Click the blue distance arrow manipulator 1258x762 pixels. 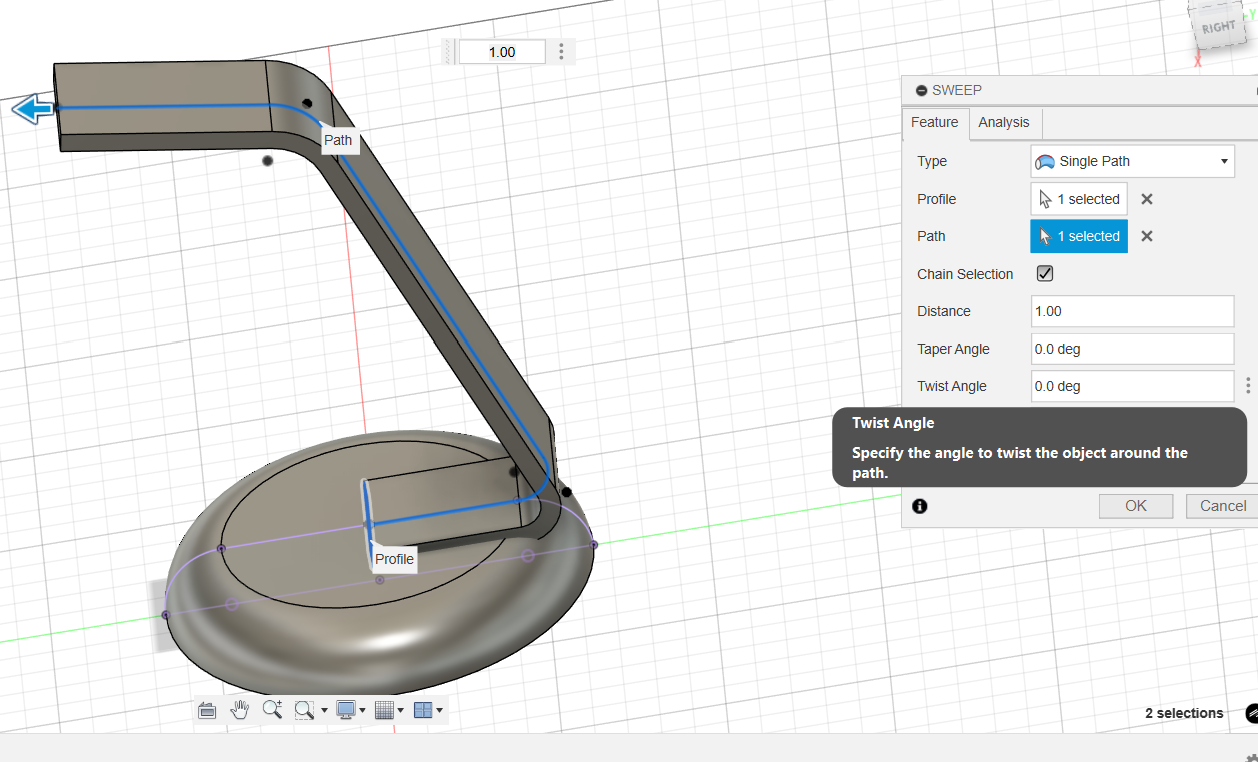pyautogui.click(x=33, y=109)
